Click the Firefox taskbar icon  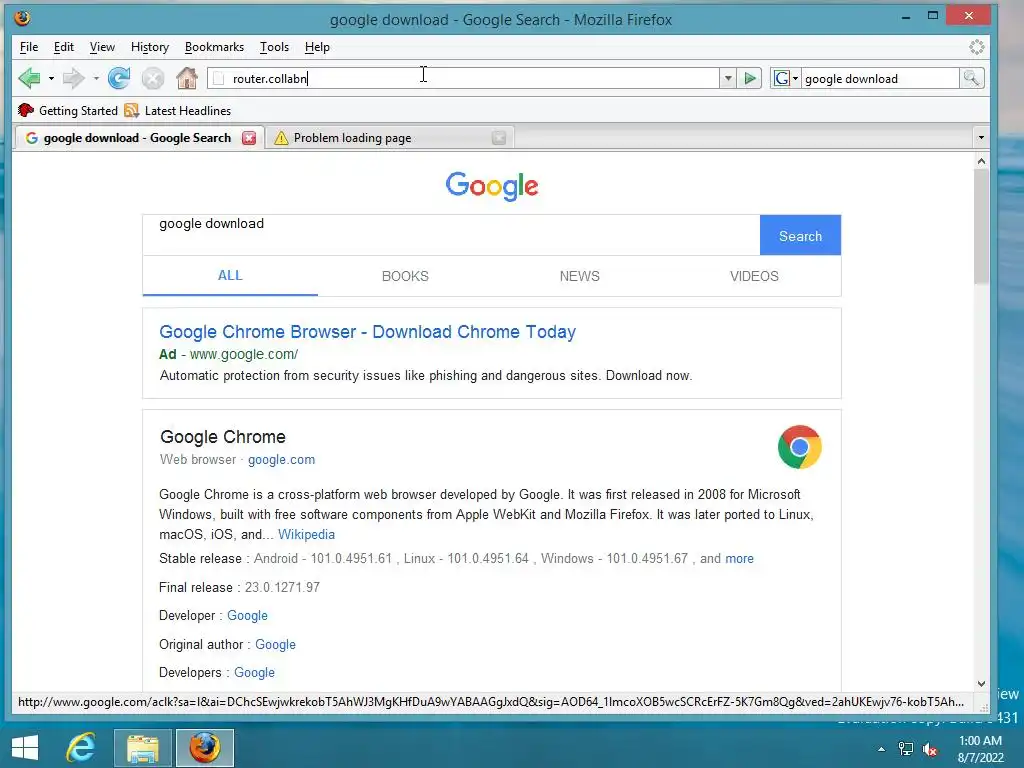[204, 748]
